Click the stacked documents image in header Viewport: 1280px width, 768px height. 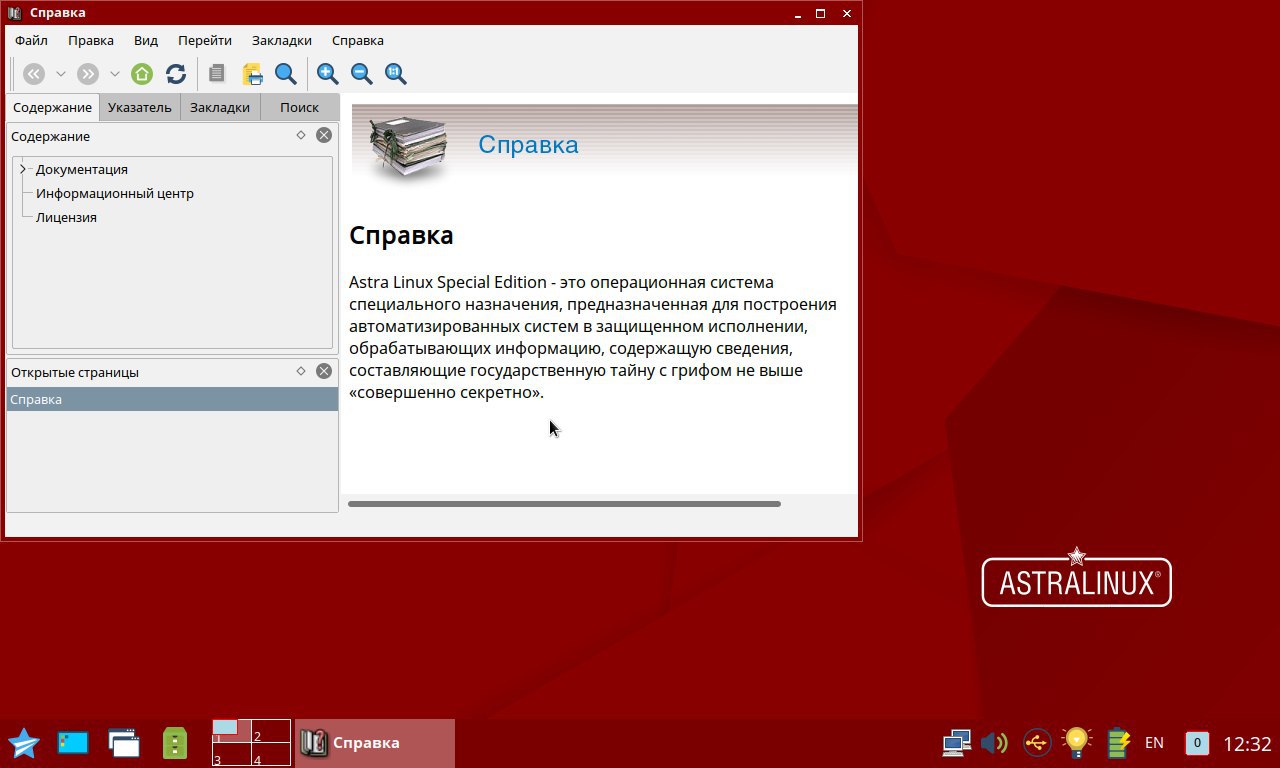408,147
